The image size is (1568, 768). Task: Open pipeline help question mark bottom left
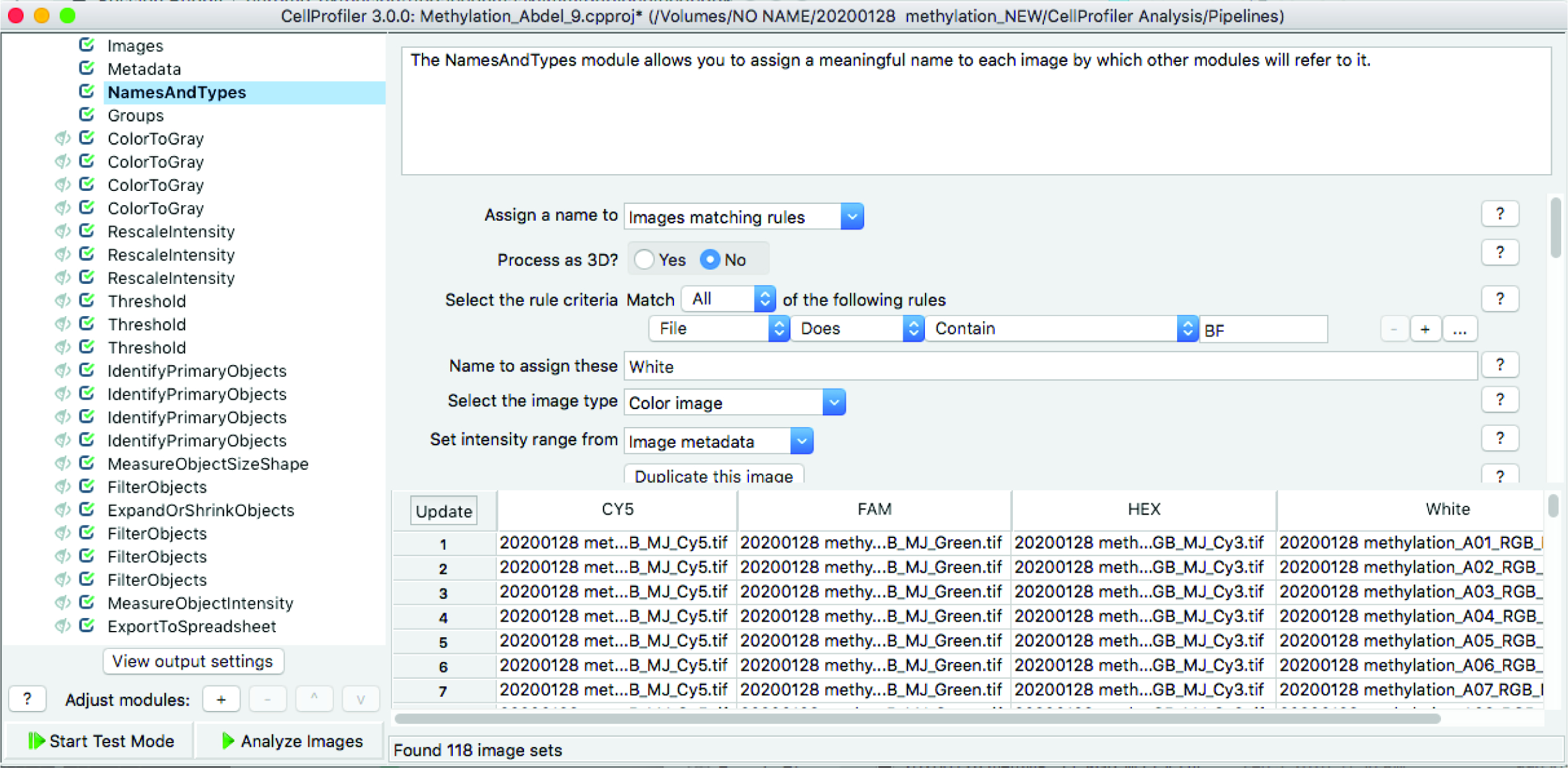point(27,699)
